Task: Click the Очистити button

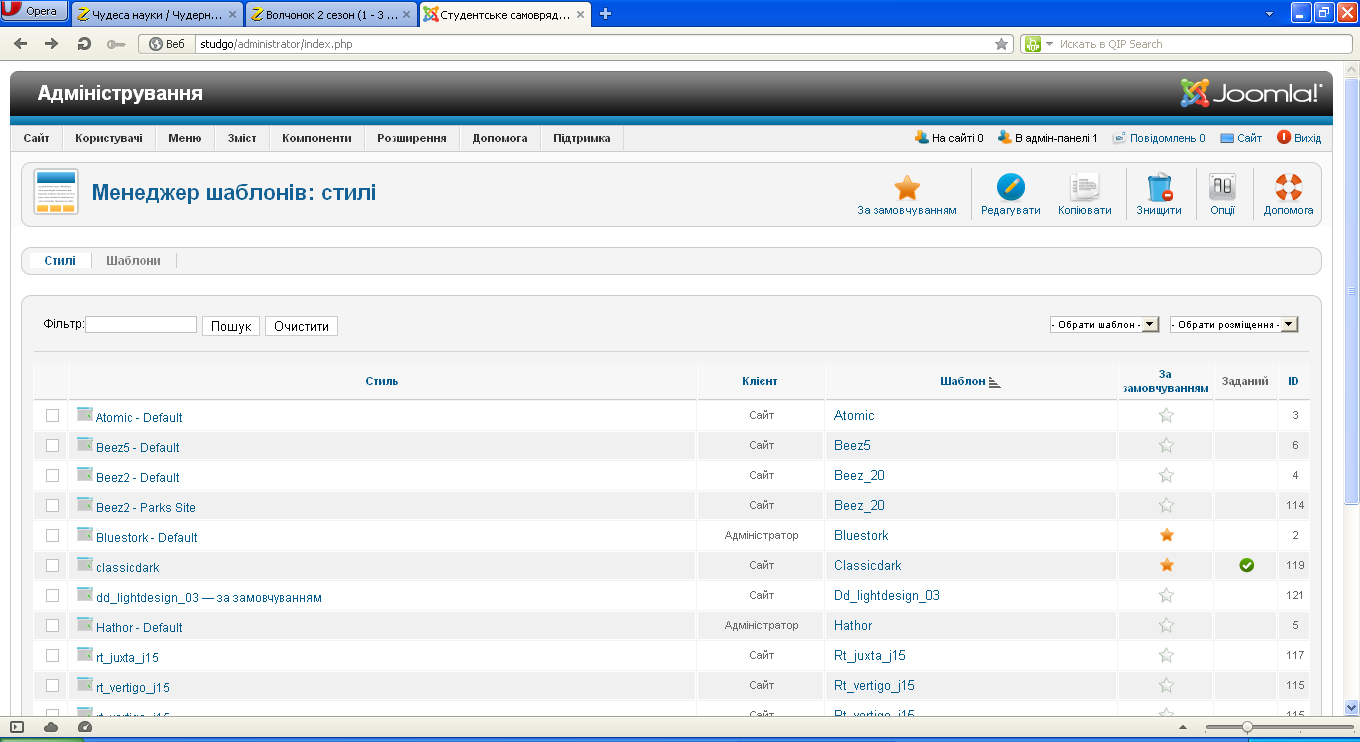Action: 301,326
